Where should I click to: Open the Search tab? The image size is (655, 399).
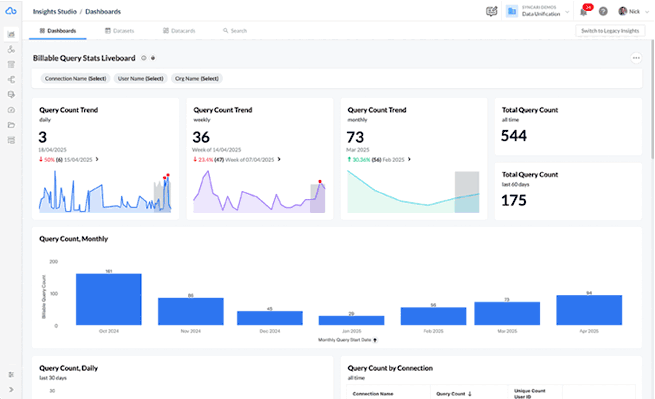pyautogui.click(x=235, y=31)
